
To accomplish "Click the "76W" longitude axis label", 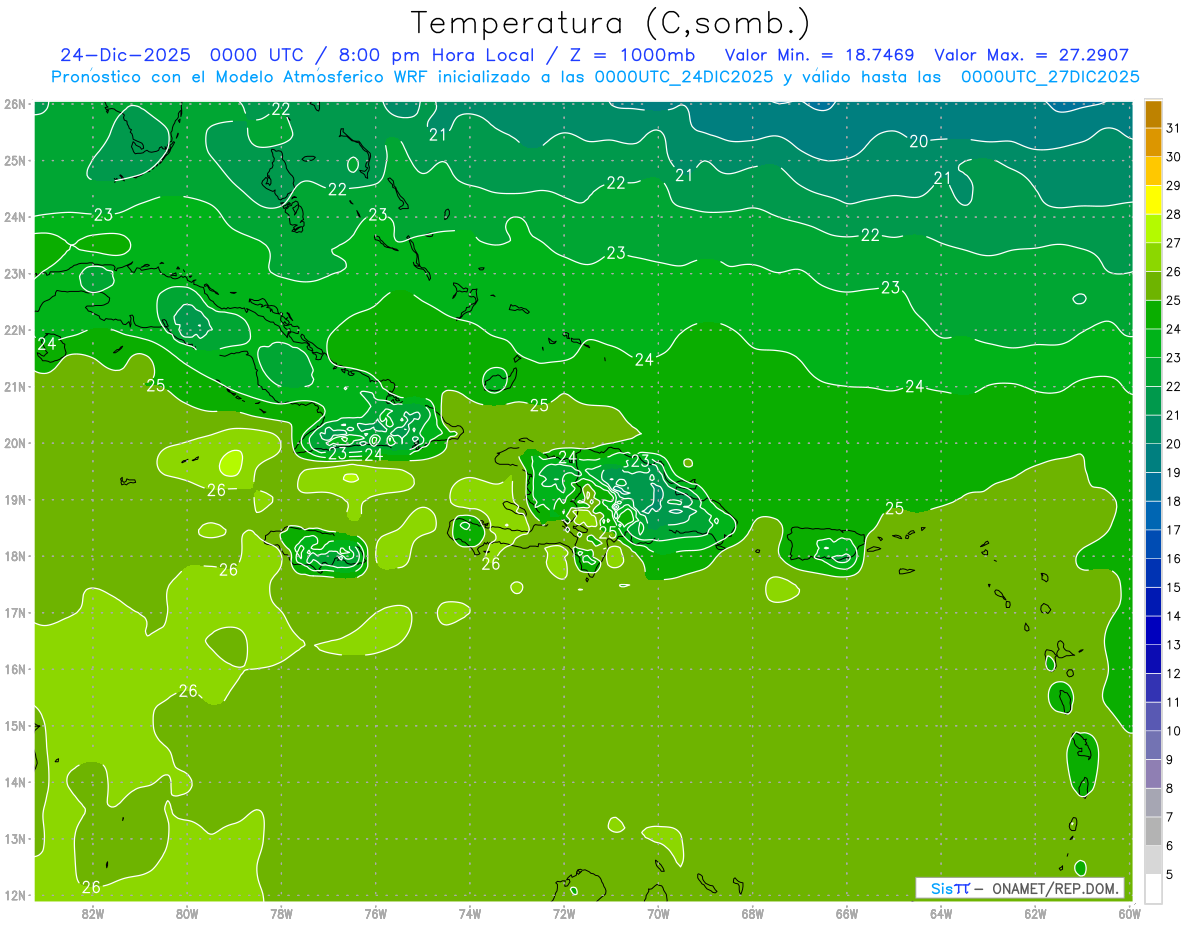I will (x=376, y=912).
